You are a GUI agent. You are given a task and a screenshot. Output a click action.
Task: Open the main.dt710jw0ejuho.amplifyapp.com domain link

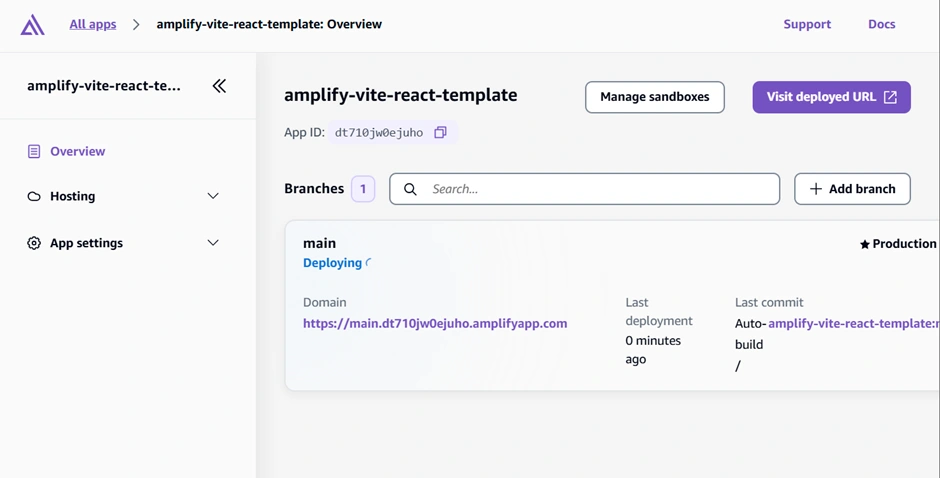(x=435, y=323)
